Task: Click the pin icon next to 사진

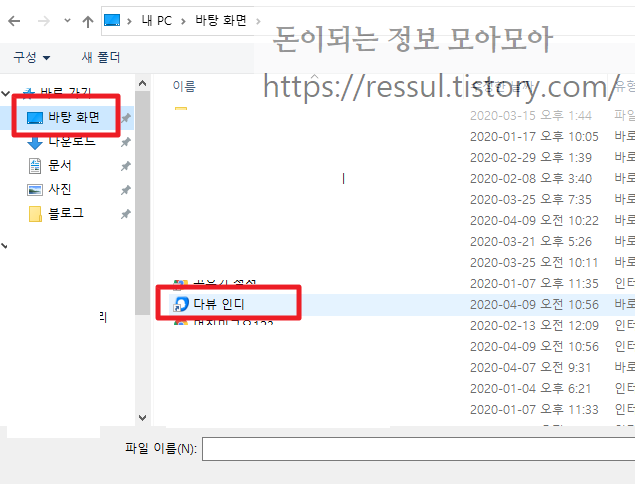Action: click(126, 190)
